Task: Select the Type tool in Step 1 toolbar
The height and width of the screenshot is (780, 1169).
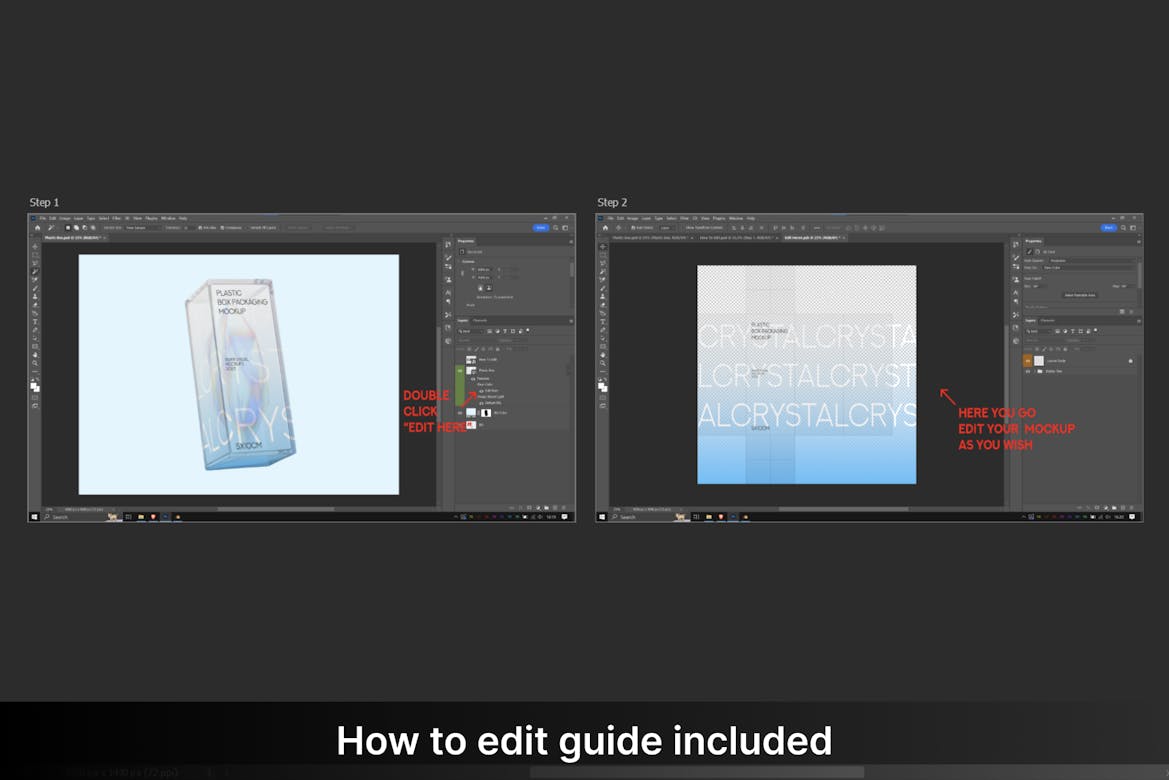Action: [35, 321]
